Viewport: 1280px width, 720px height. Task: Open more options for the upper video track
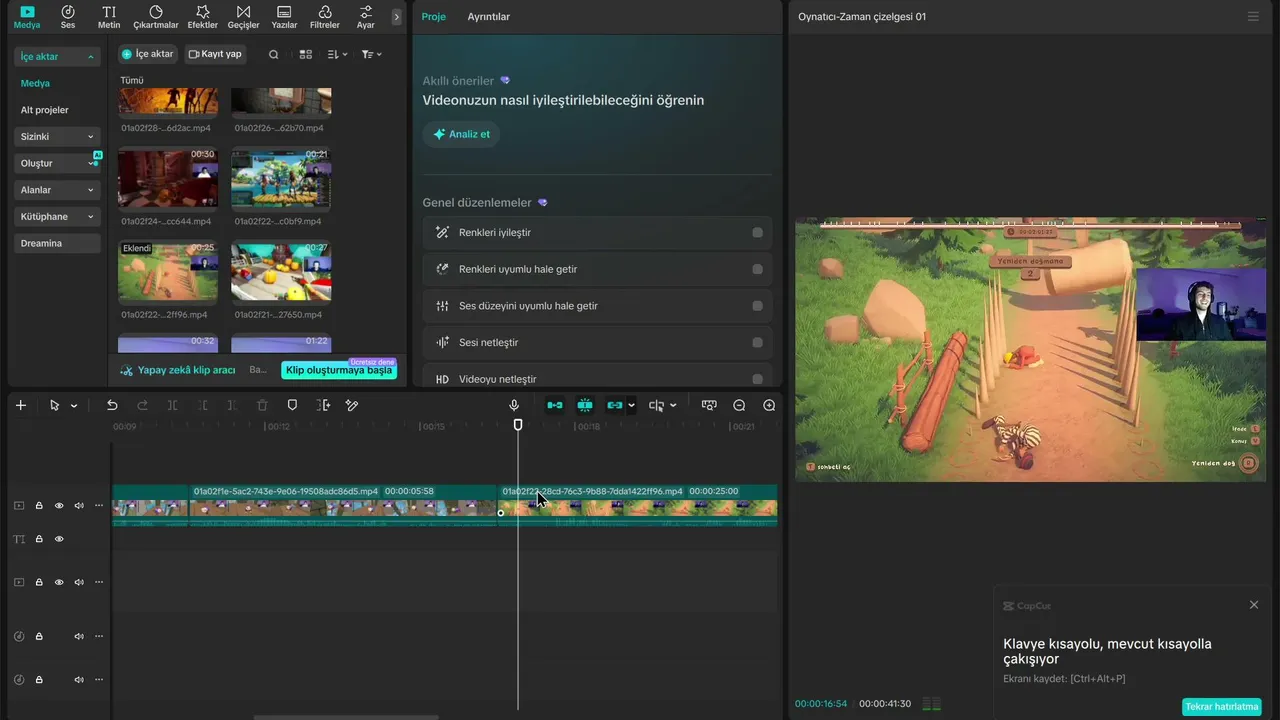[99, 506]
